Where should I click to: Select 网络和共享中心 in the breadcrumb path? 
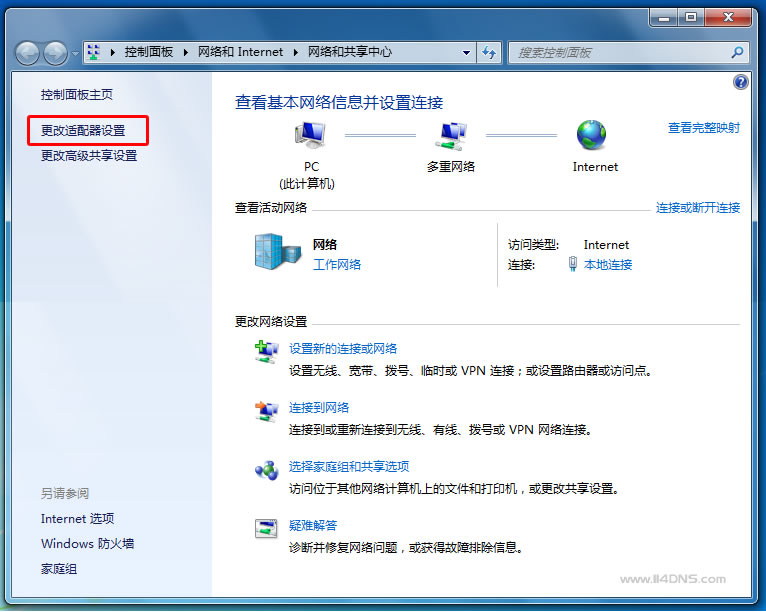coord(349,52)
